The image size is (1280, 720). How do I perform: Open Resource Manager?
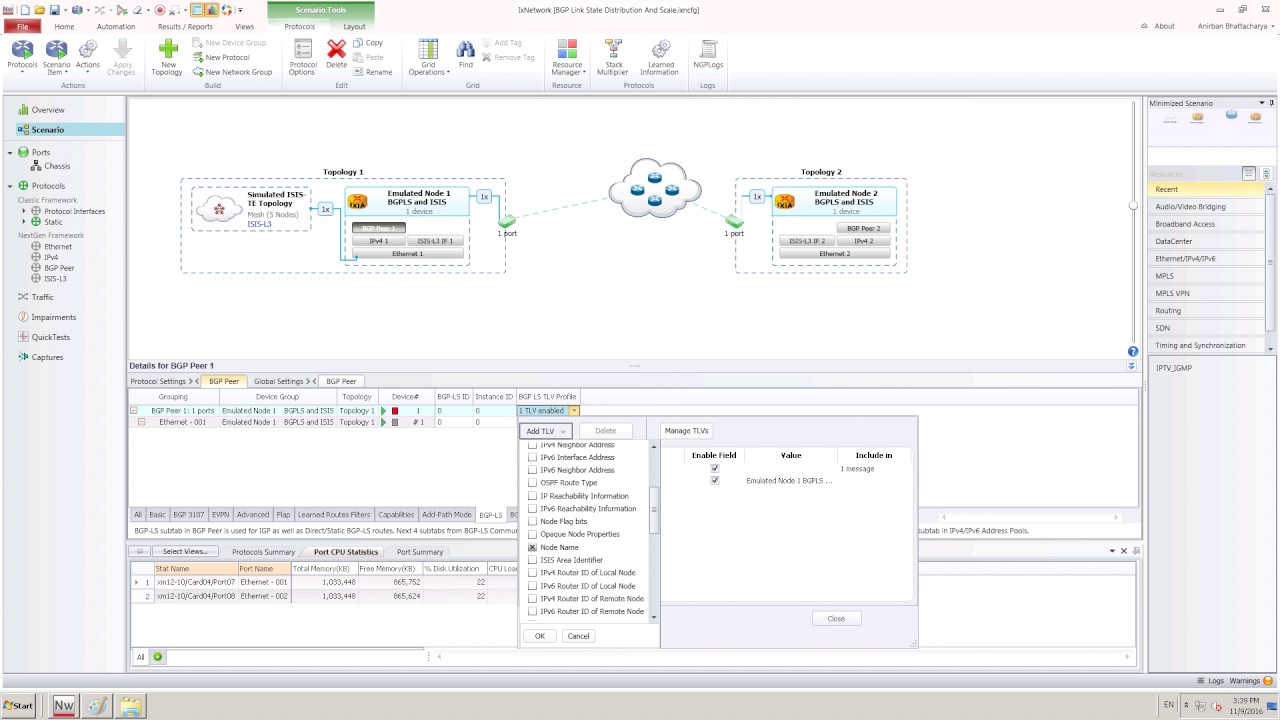coord(567,57)
